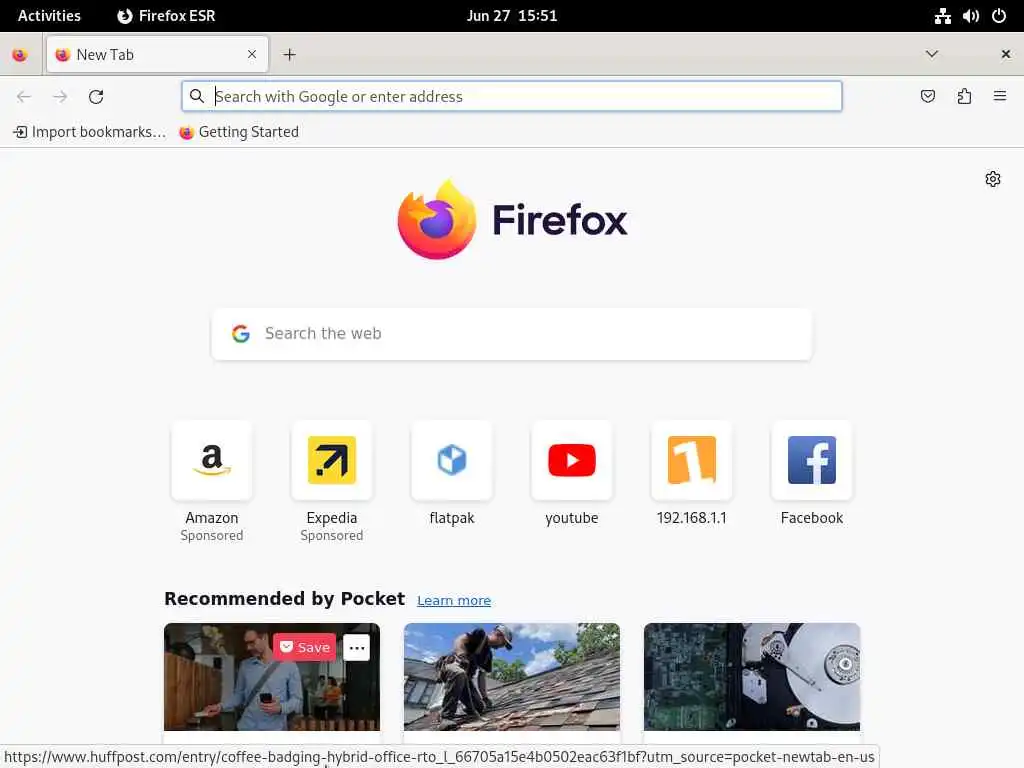Open the Expedia sponsored shortcut
This screenshot has height=768, width=1024.
tap(332, 460)
